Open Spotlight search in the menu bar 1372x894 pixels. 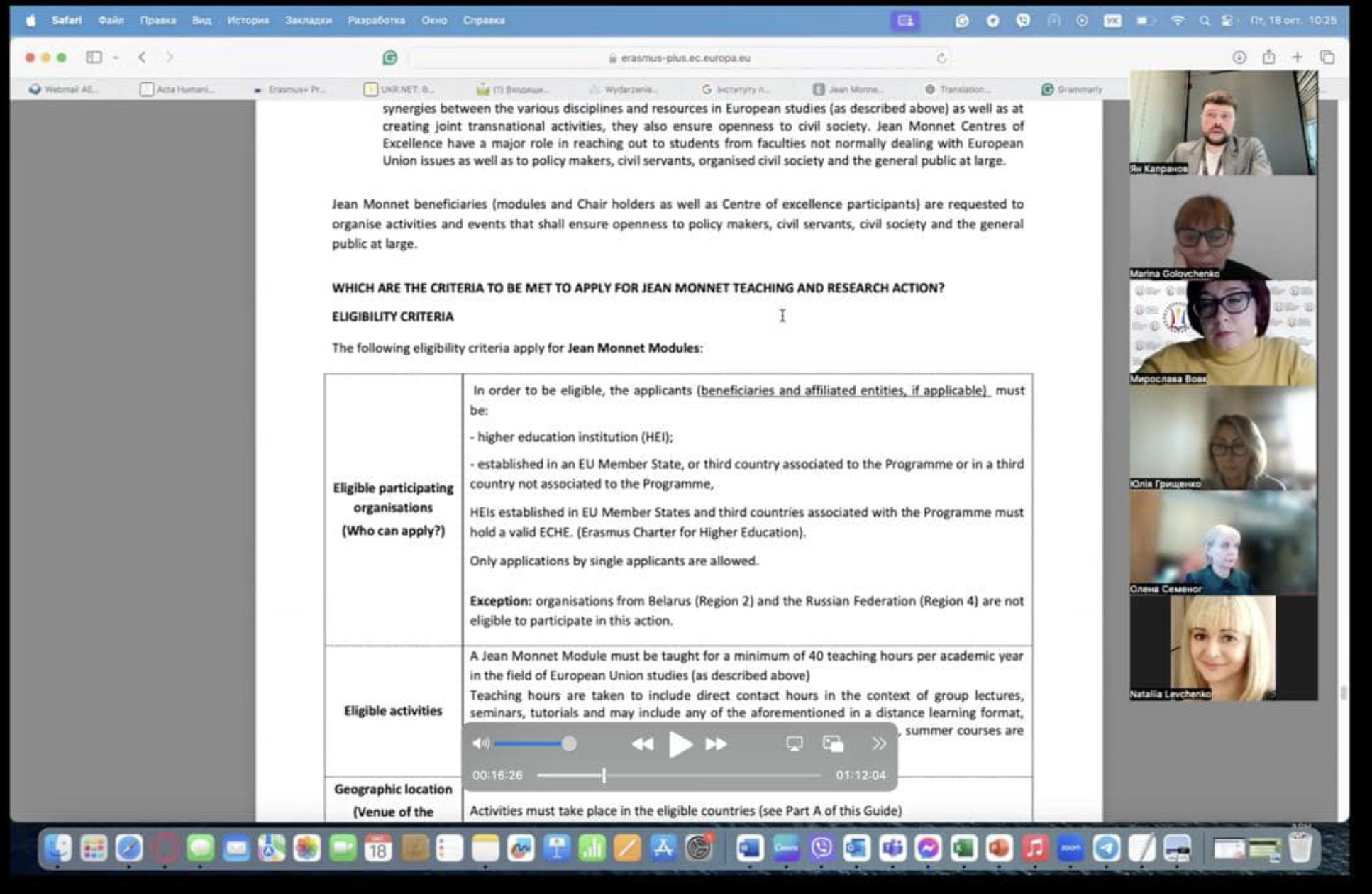1205,21
